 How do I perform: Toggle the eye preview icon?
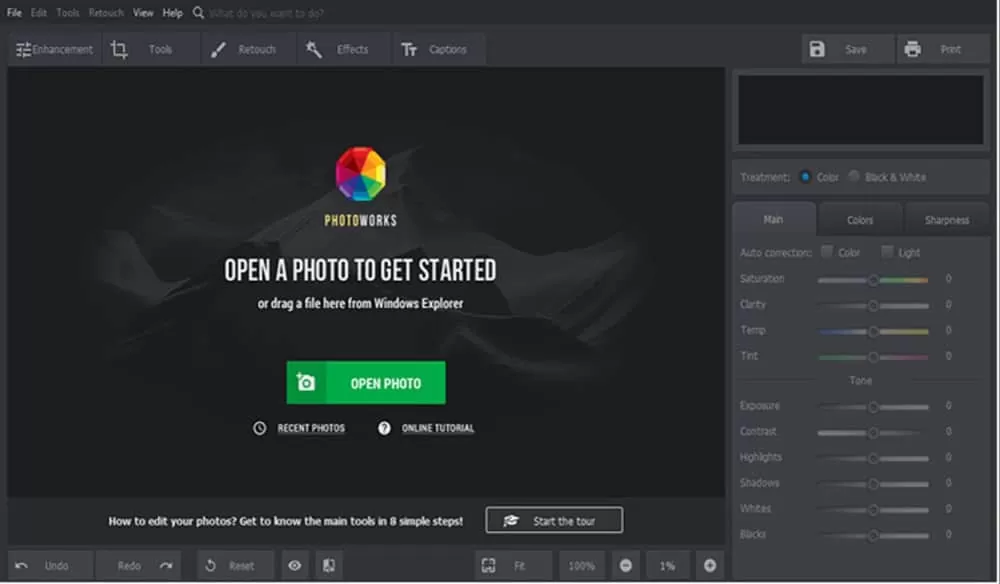295,566
